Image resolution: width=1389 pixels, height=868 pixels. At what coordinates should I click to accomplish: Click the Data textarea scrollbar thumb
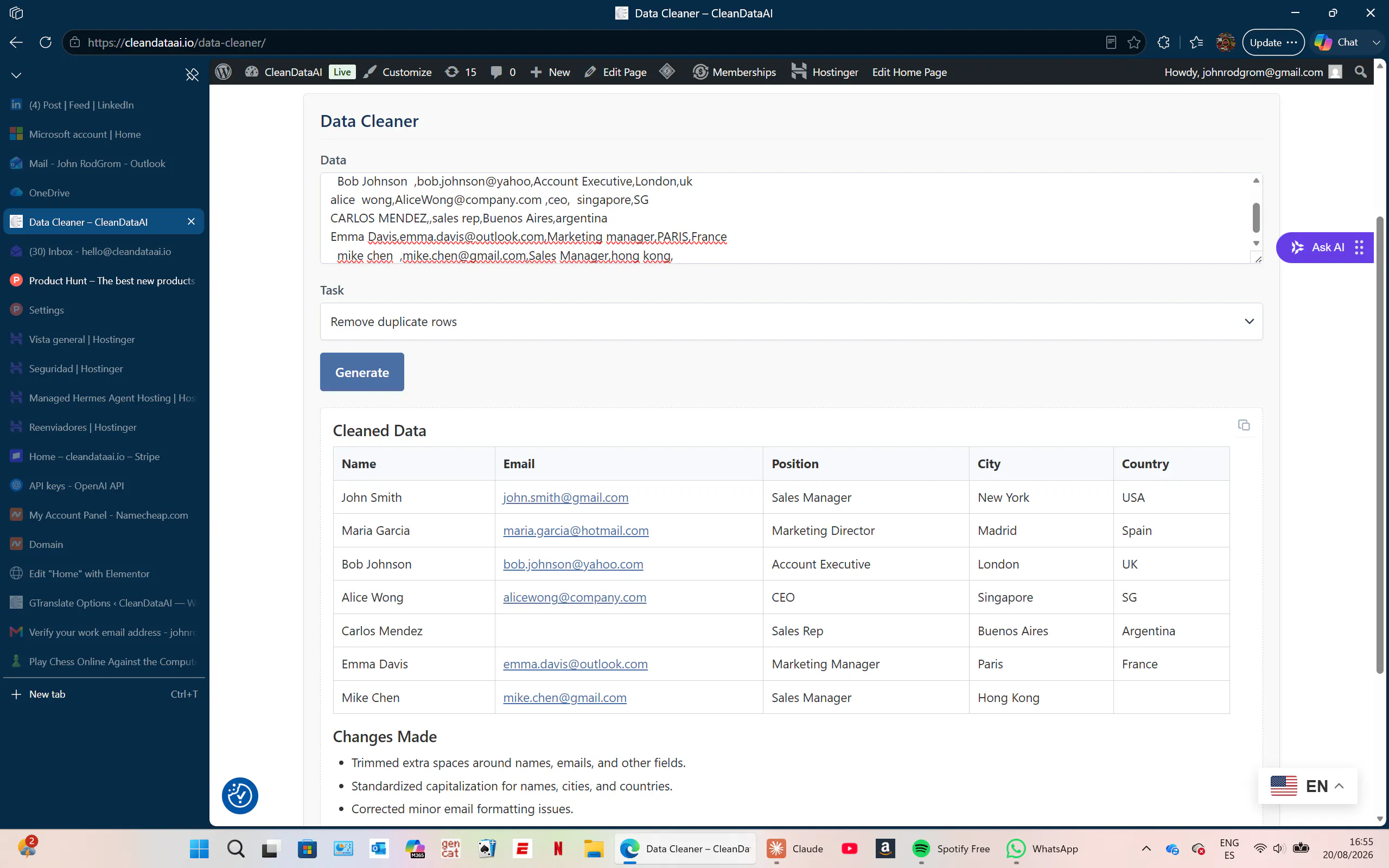pyautogui.click(x=1256, y=218)
